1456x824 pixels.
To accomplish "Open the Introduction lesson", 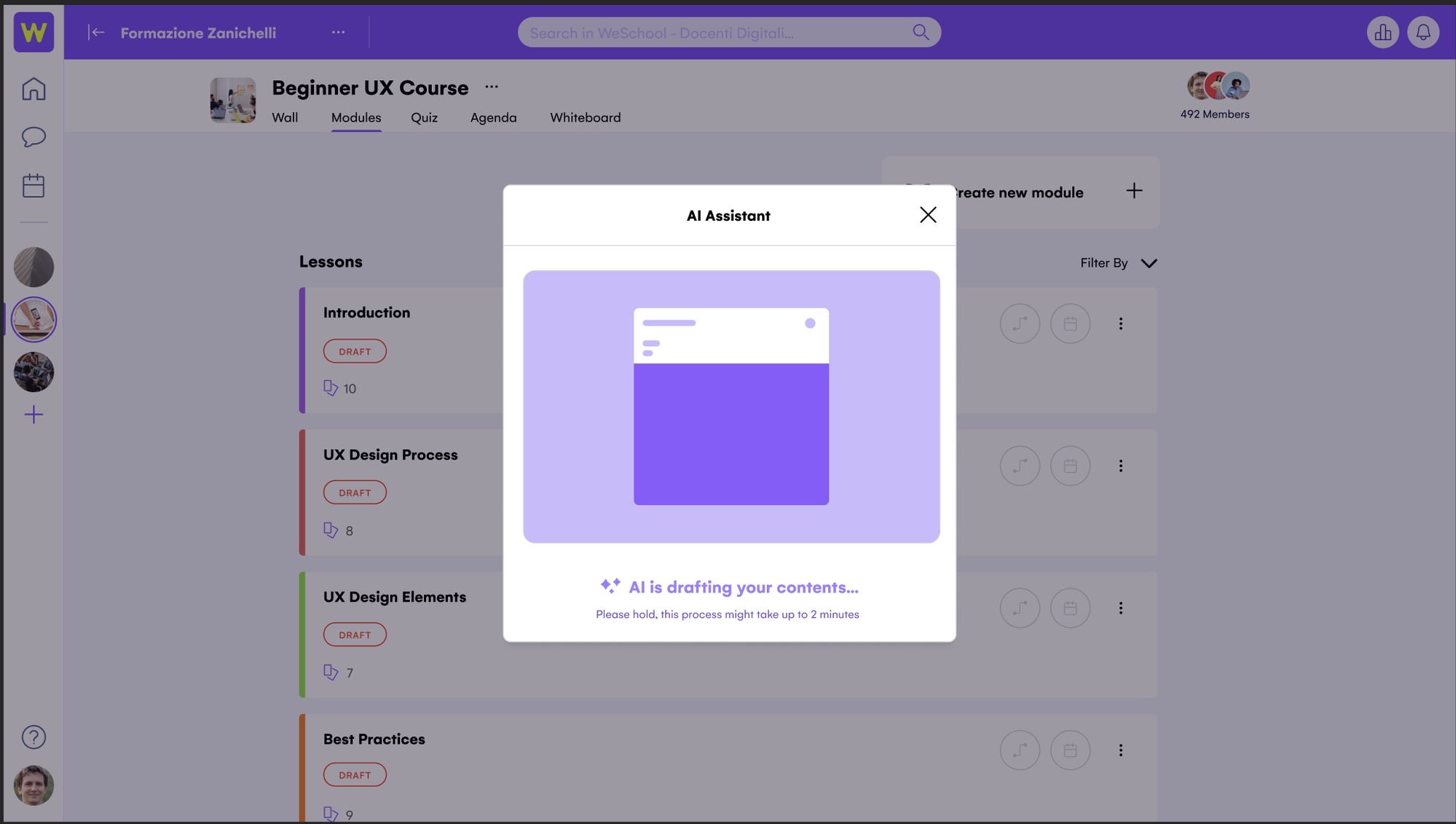I will pos(366,313).
